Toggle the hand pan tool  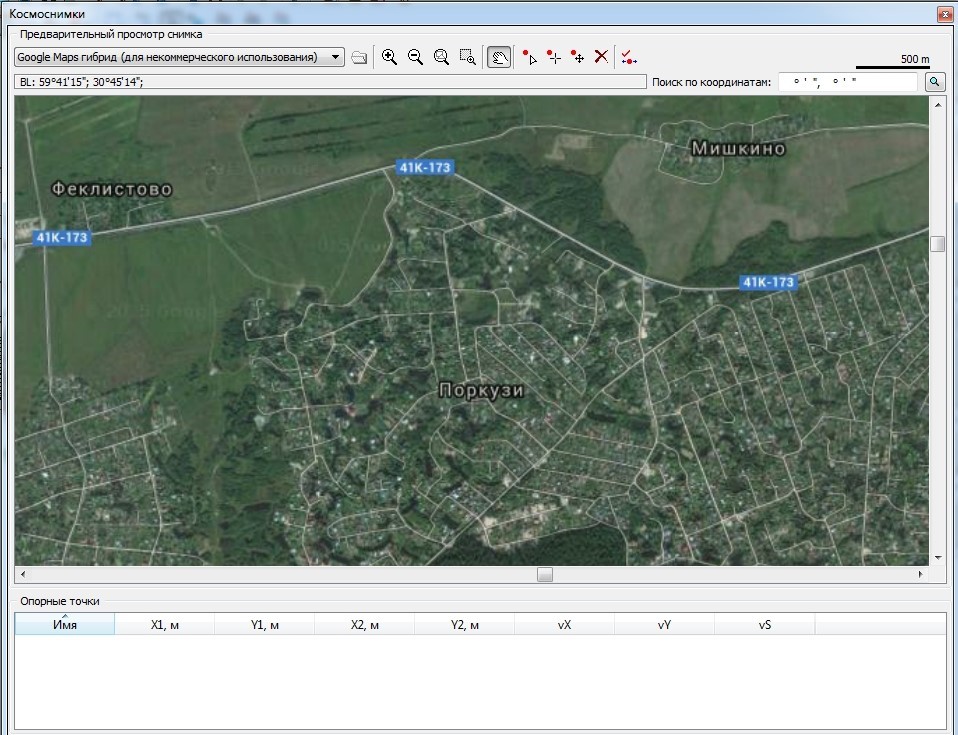(498, 57)
